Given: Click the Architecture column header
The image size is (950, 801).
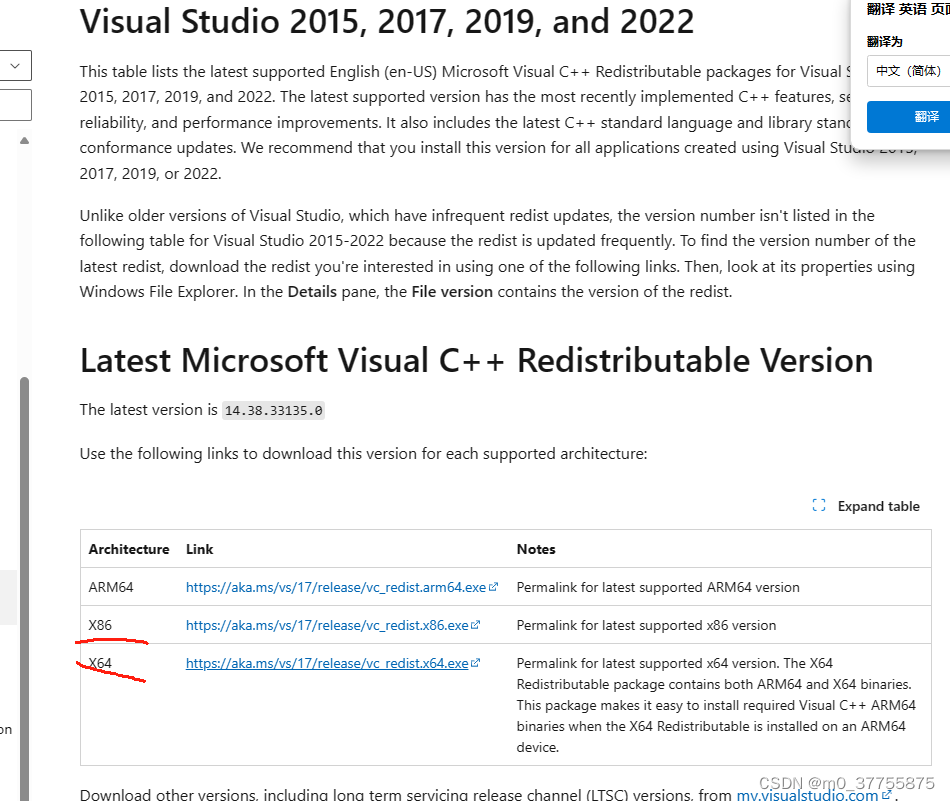Looking at the screenshot, I should [129, 549].
